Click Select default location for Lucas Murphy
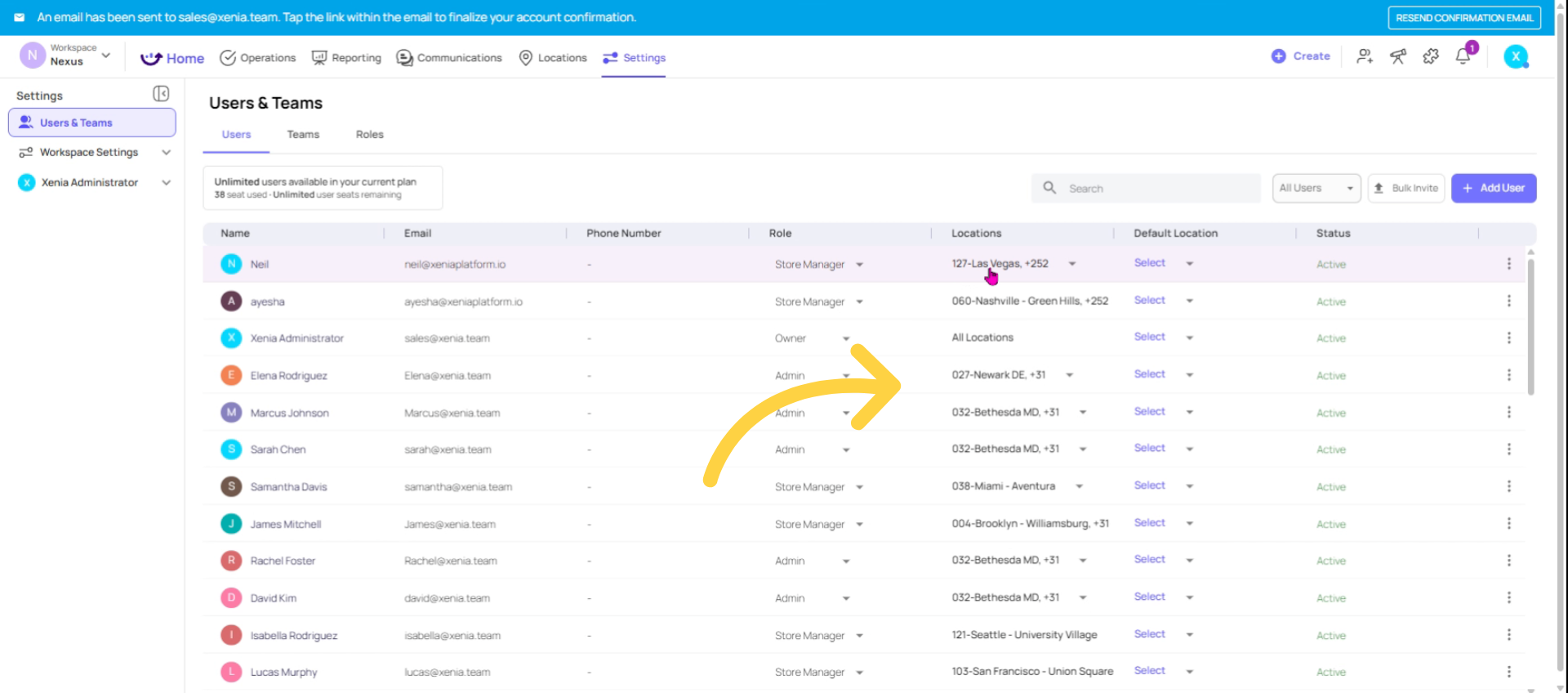The image size is (1568, 693). [x=1149, y=671]
